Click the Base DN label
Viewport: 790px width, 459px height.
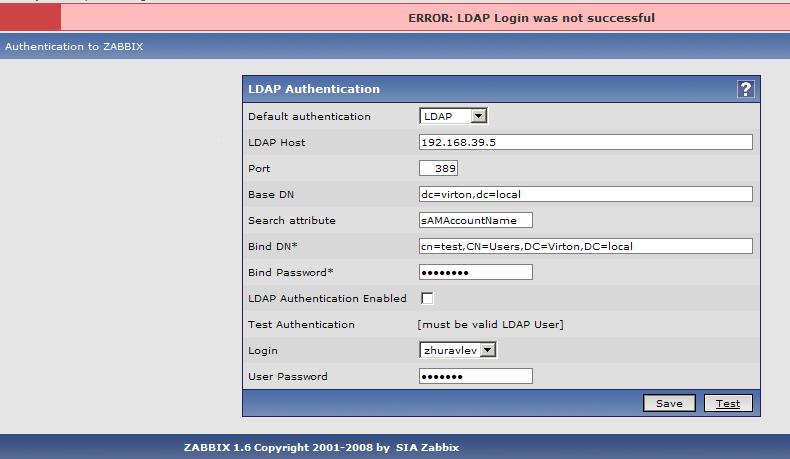click(271, 194)
